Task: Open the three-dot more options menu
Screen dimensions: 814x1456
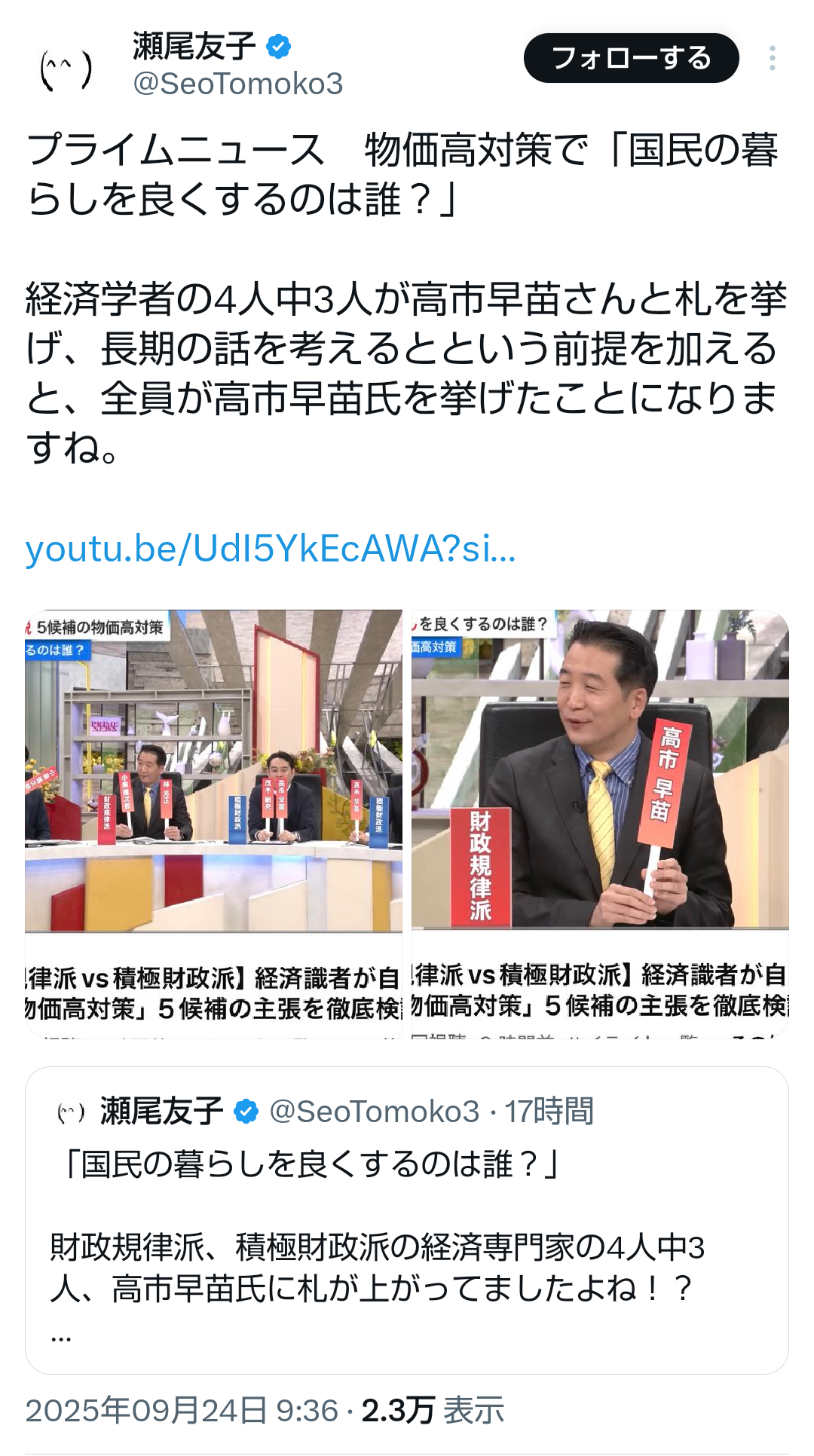Action: point(773,59)
